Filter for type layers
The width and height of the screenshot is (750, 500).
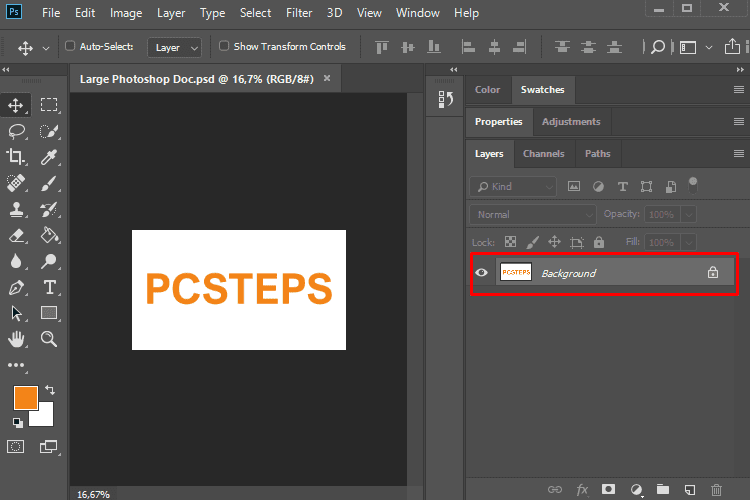[x=622, y=186]
